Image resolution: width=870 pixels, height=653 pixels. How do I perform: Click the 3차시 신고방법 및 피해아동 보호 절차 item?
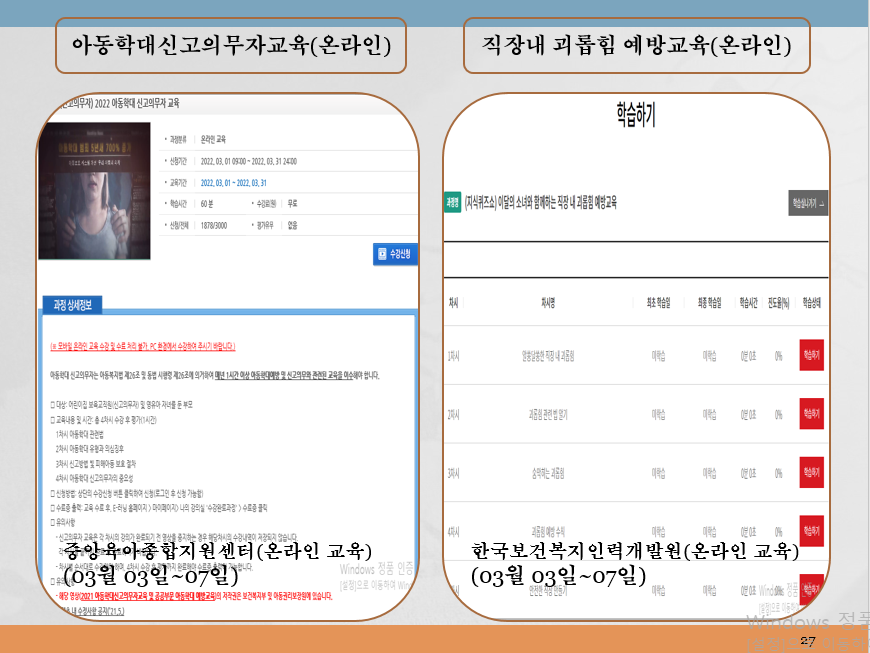95,464
